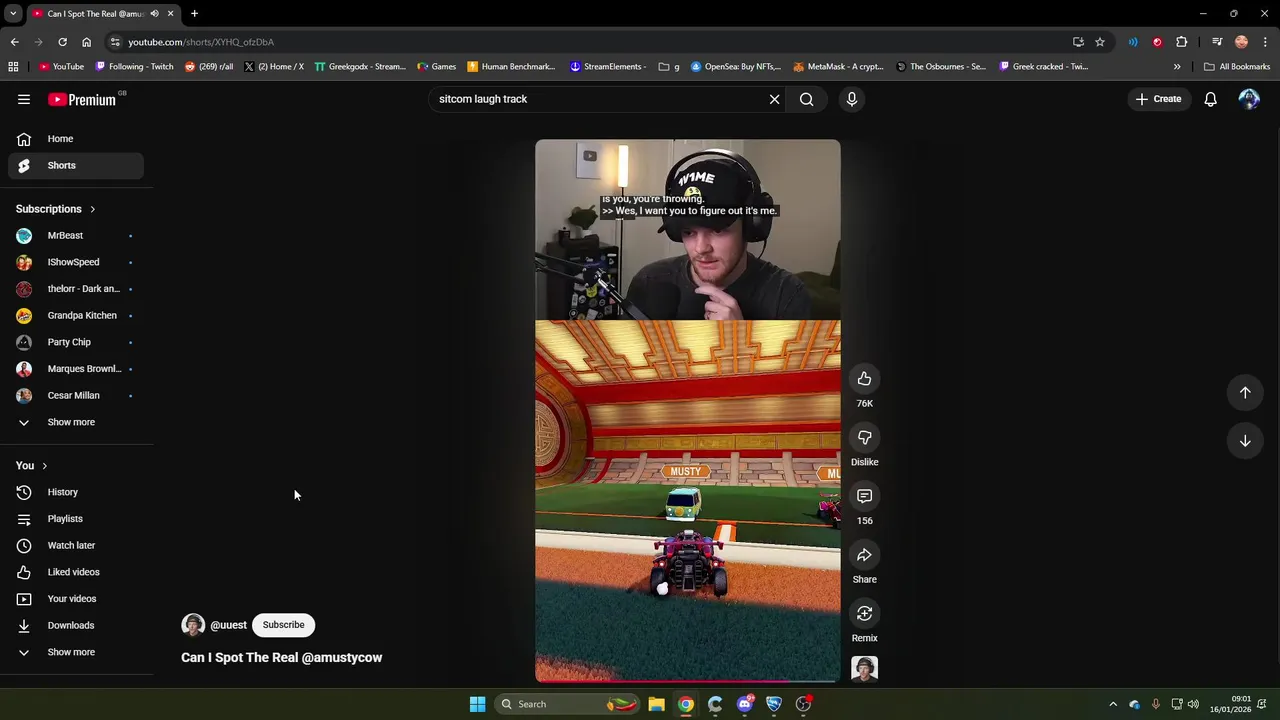Expand subscriptions list with Show more

[76, 422]
